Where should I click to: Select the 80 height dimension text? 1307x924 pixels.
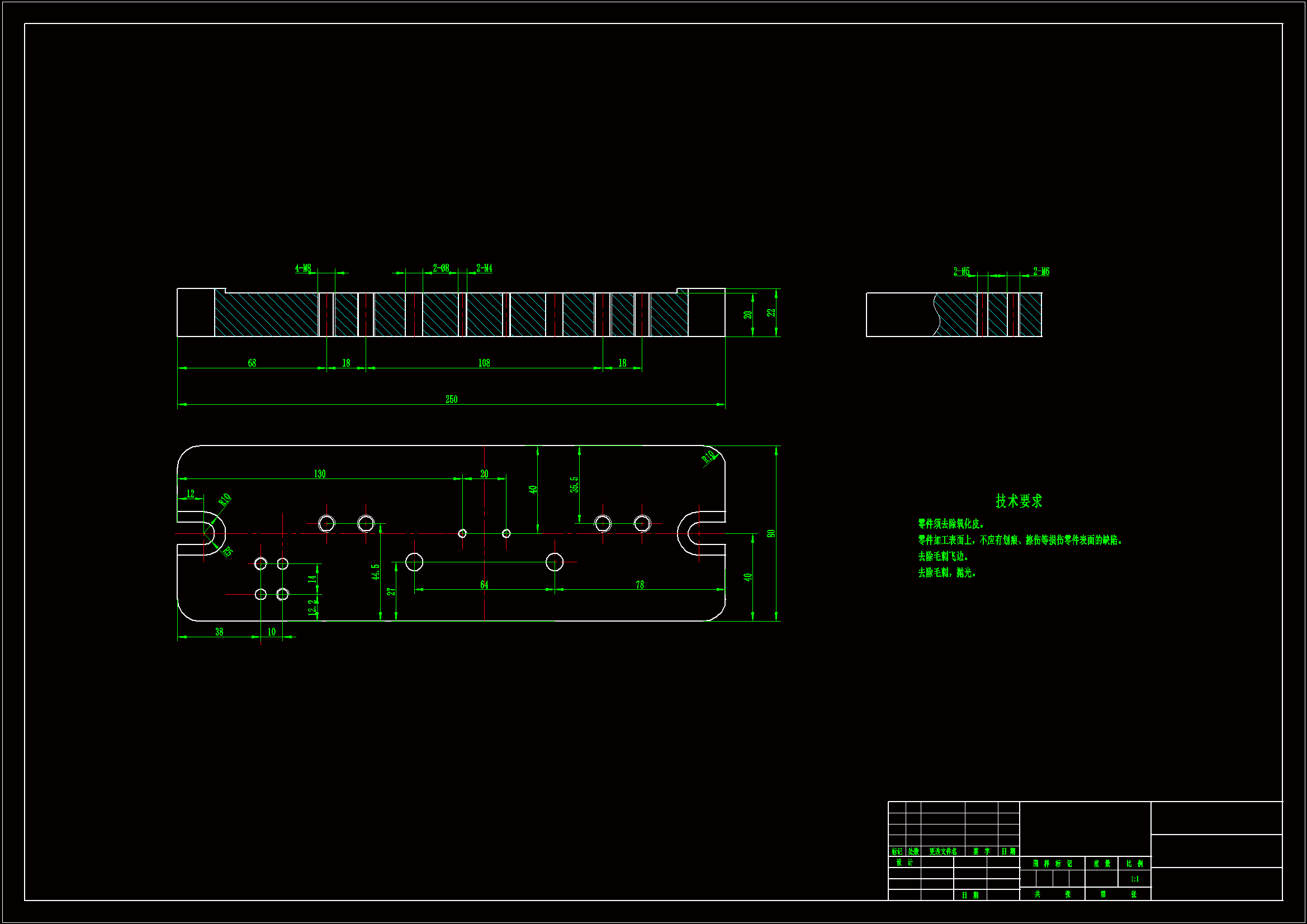[771, 533]
